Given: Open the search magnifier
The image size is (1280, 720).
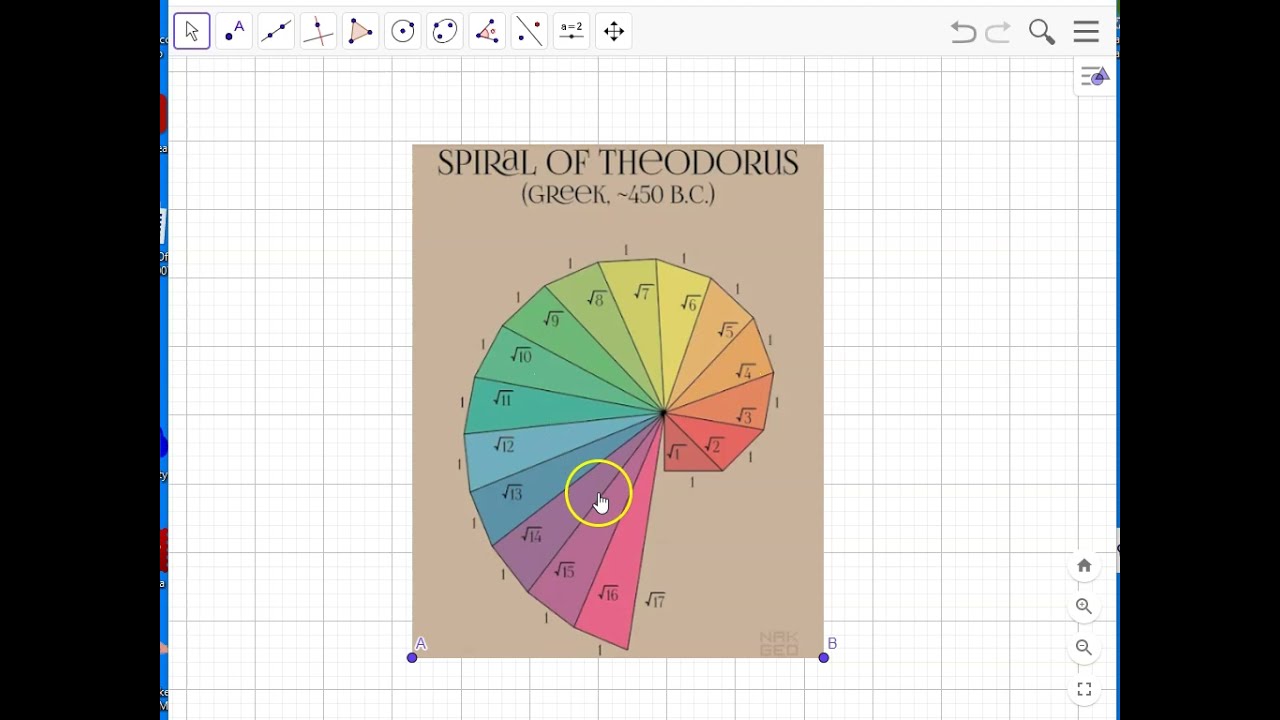Looking at the screenshot, I should coord(1042,32).
